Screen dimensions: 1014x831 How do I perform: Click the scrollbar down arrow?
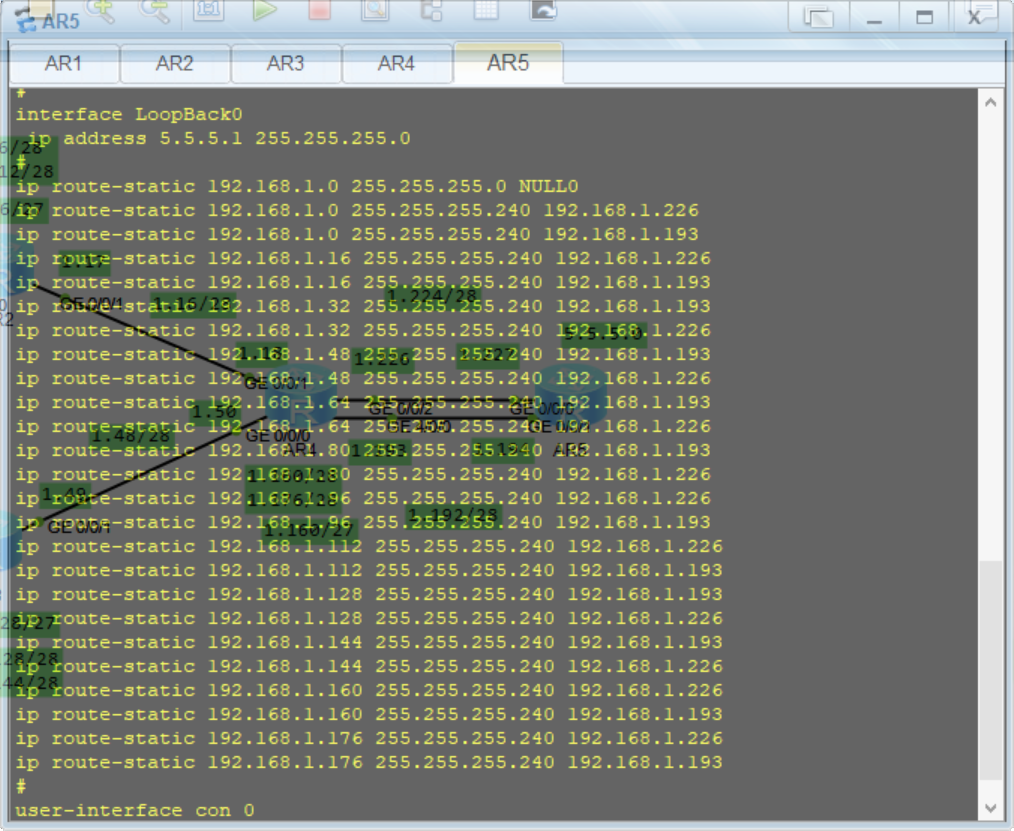[991, 808]
